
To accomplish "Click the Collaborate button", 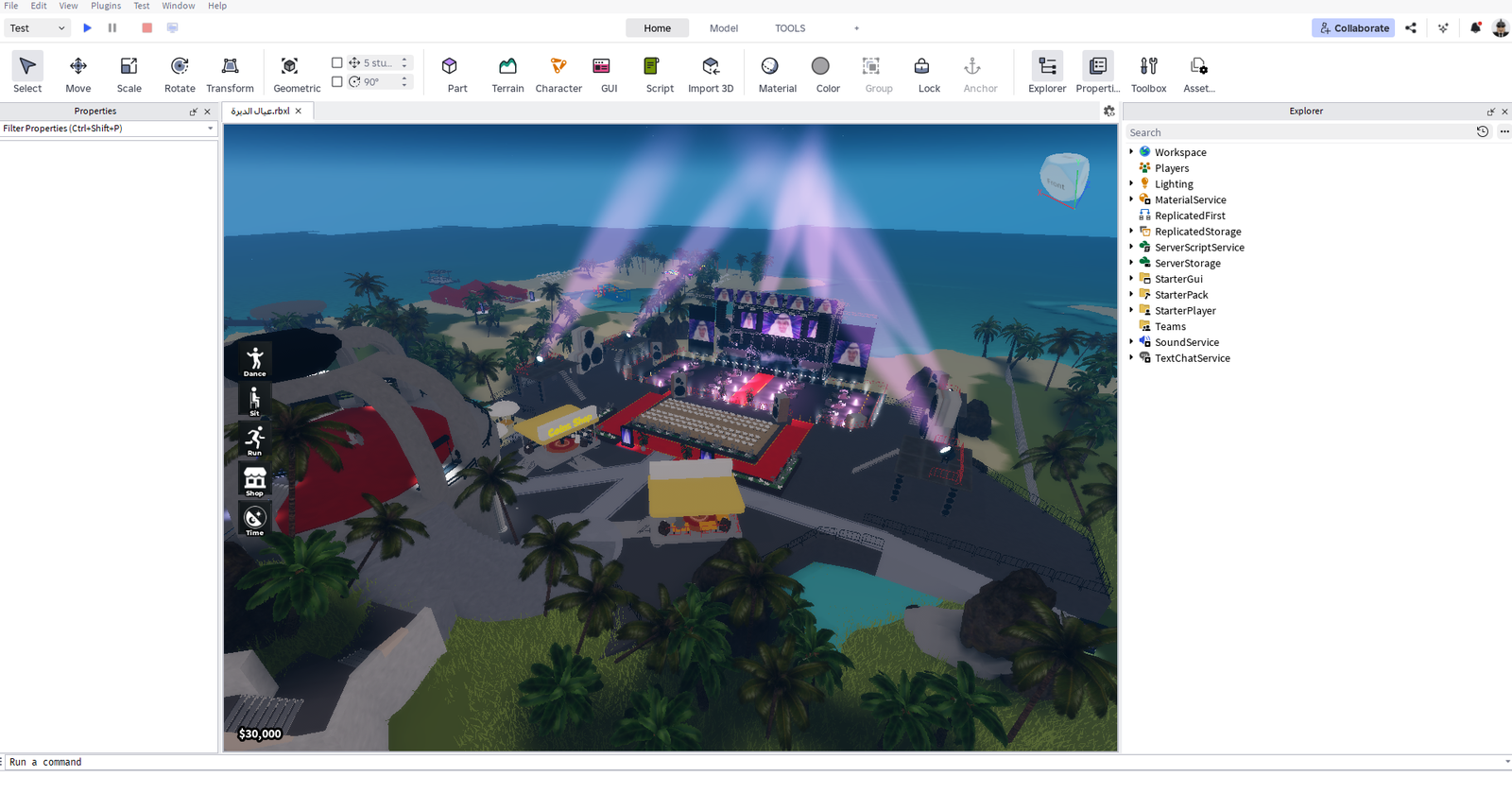I will coord(1353,28).
